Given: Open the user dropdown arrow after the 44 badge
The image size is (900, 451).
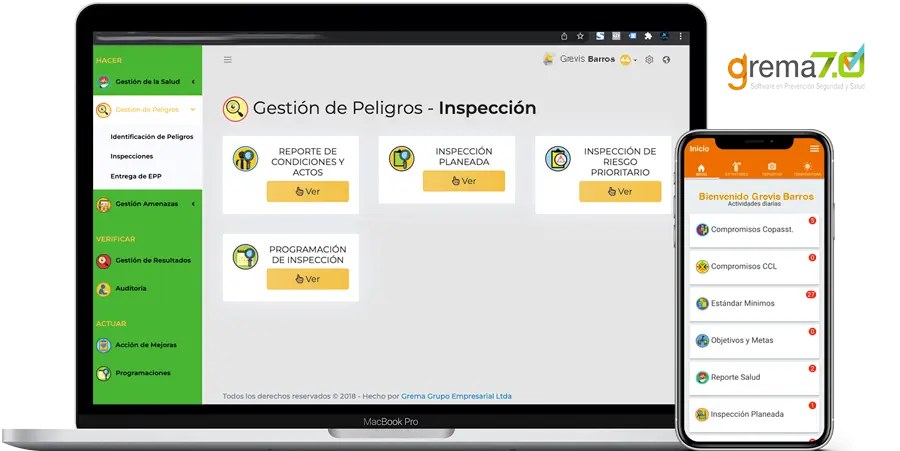Looking at the screenshot, I should coord(635,60).
